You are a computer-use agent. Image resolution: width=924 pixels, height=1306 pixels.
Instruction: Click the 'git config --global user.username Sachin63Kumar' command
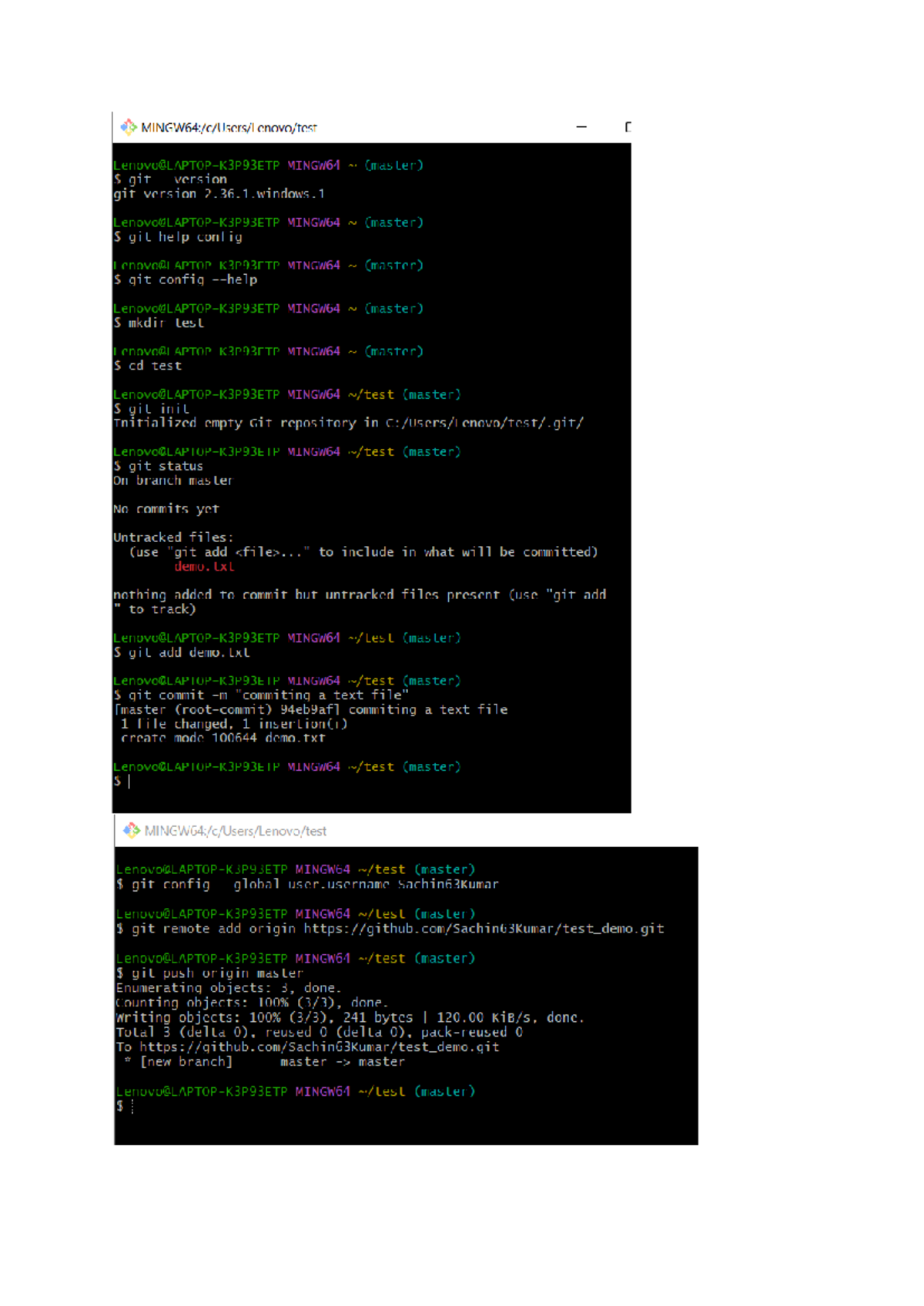coord(307,884)
